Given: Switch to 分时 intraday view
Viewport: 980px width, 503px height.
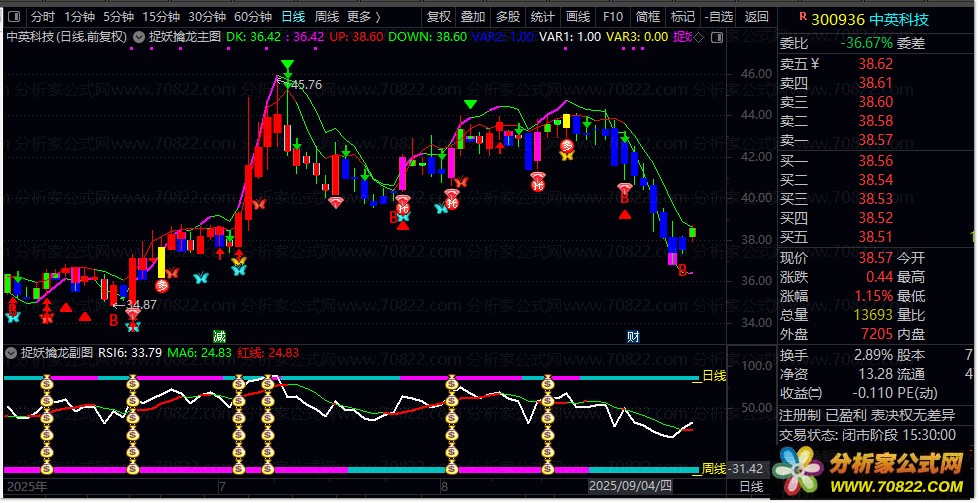Looking at the screenshot, I should point(42,17).
